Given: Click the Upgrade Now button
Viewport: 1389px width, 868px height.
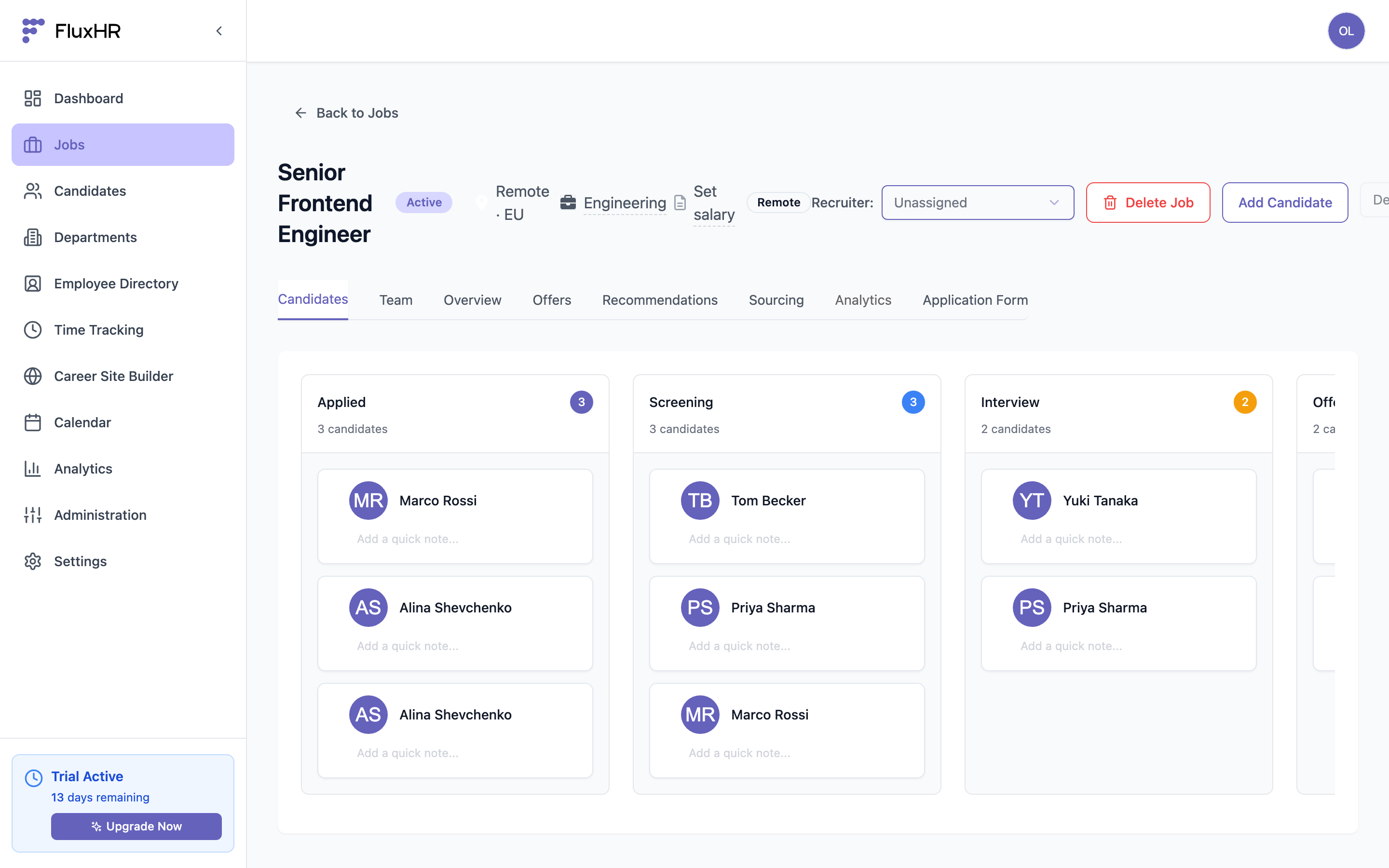Looking at the screenshot, I should (x=136, y=826).
